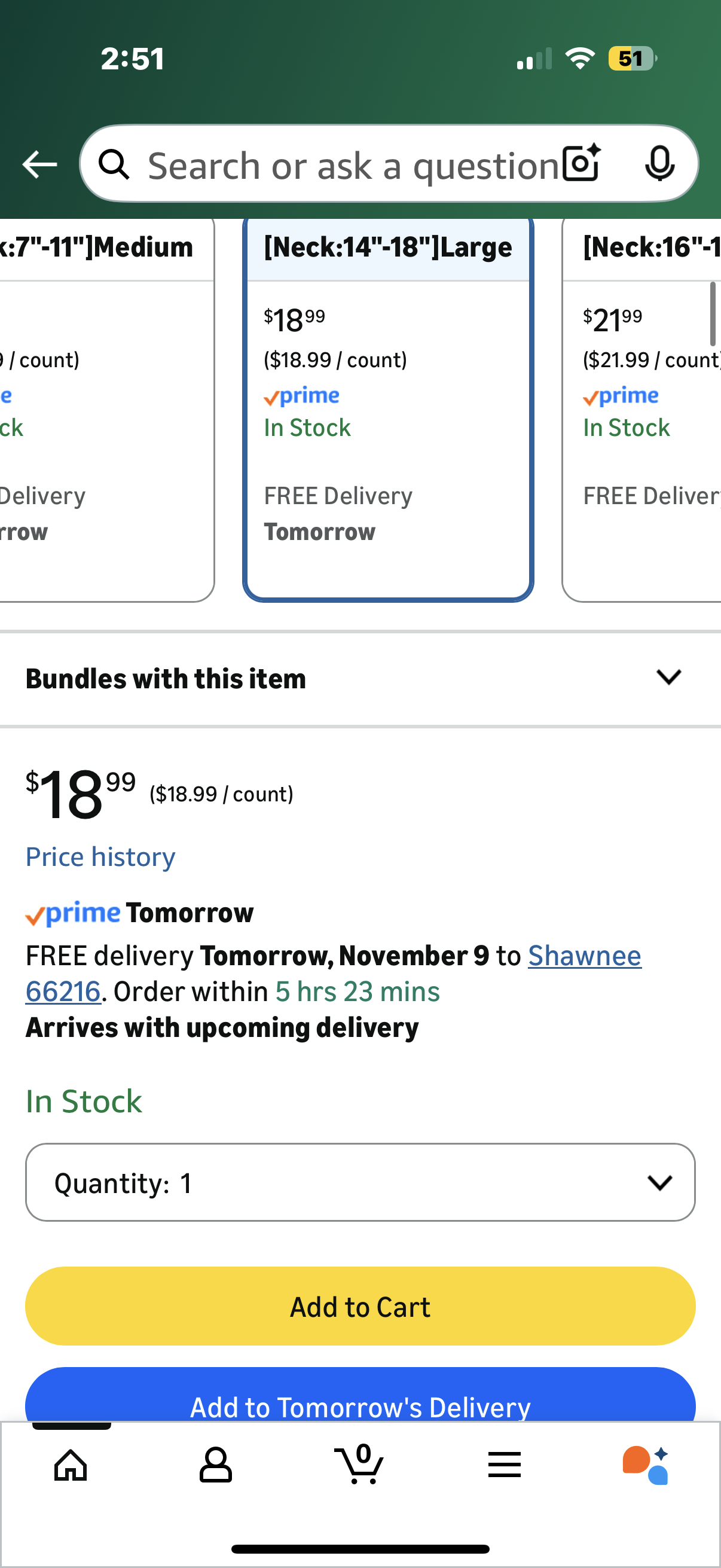Focus the Search or ask a question field

(x=353, y=164)
